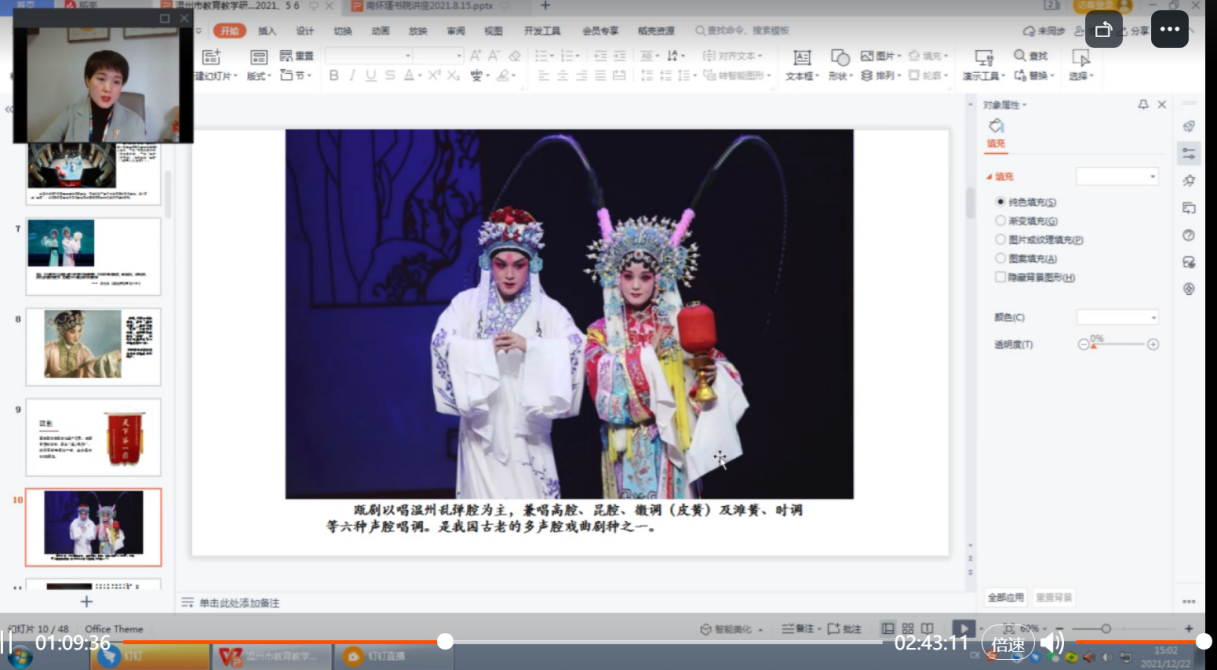Open the color (颜色) dropdown
The width and height of the screenshot is (1217, 670).
1117,317
